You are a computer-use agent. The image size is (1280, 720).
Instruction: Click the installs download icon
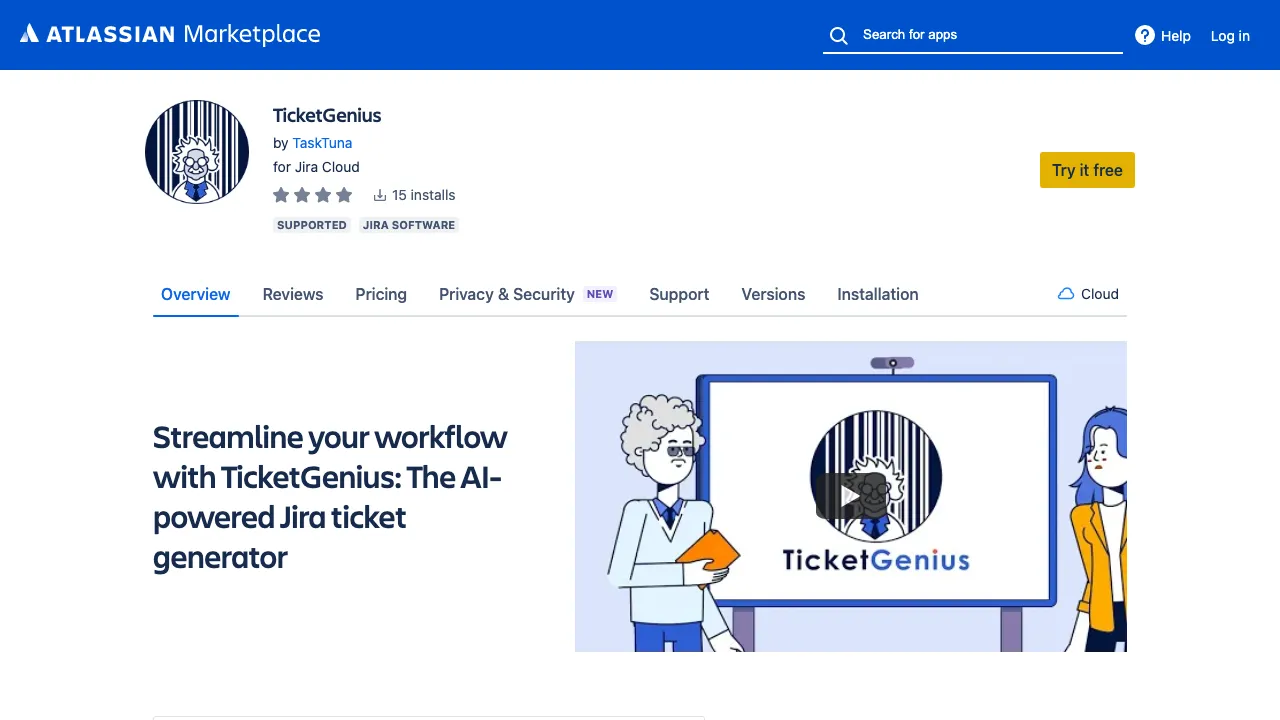(x=380, y=195)
